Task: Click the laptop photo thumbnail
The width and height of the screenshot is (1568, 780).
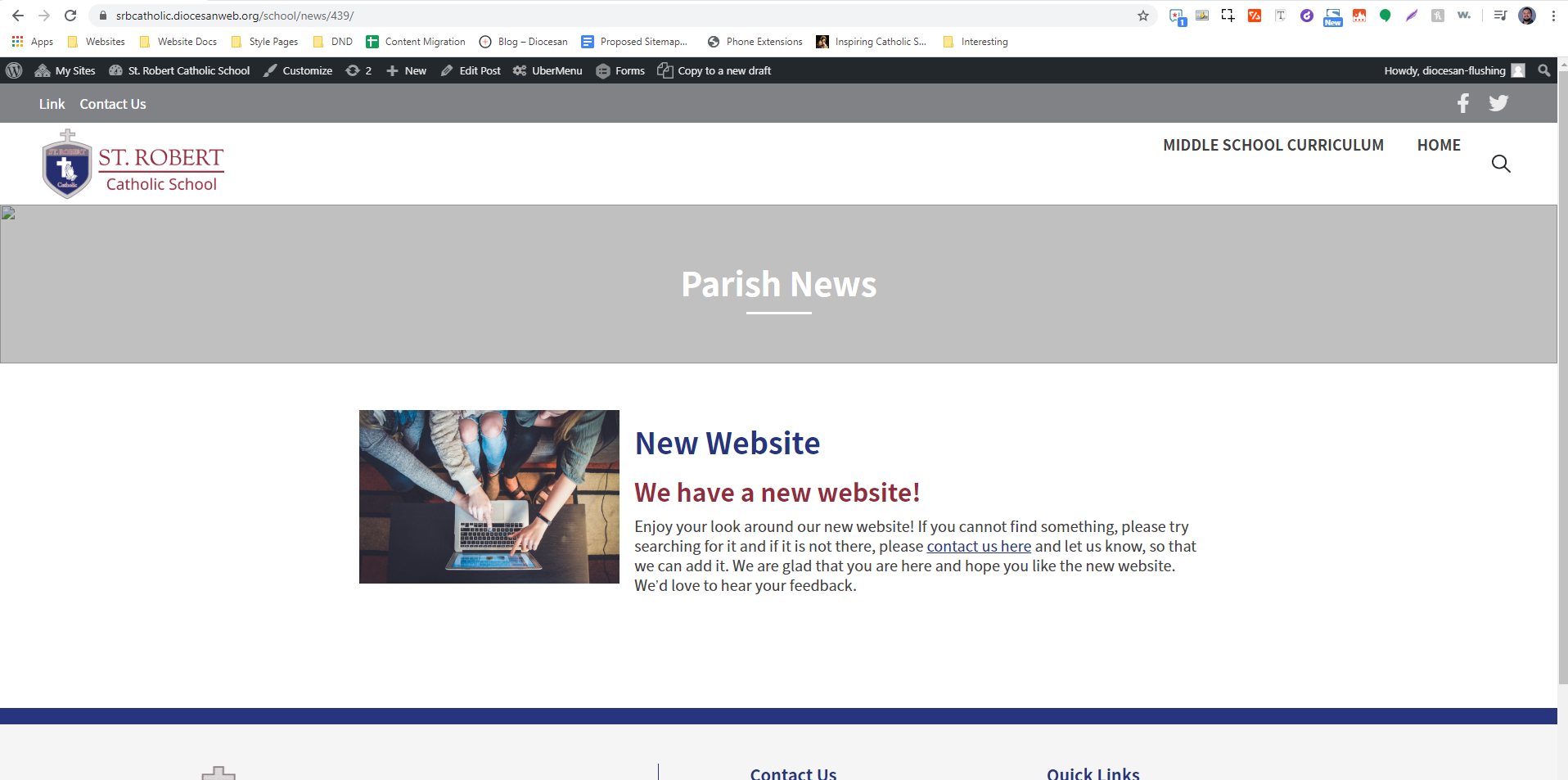Action: point(489,497)
